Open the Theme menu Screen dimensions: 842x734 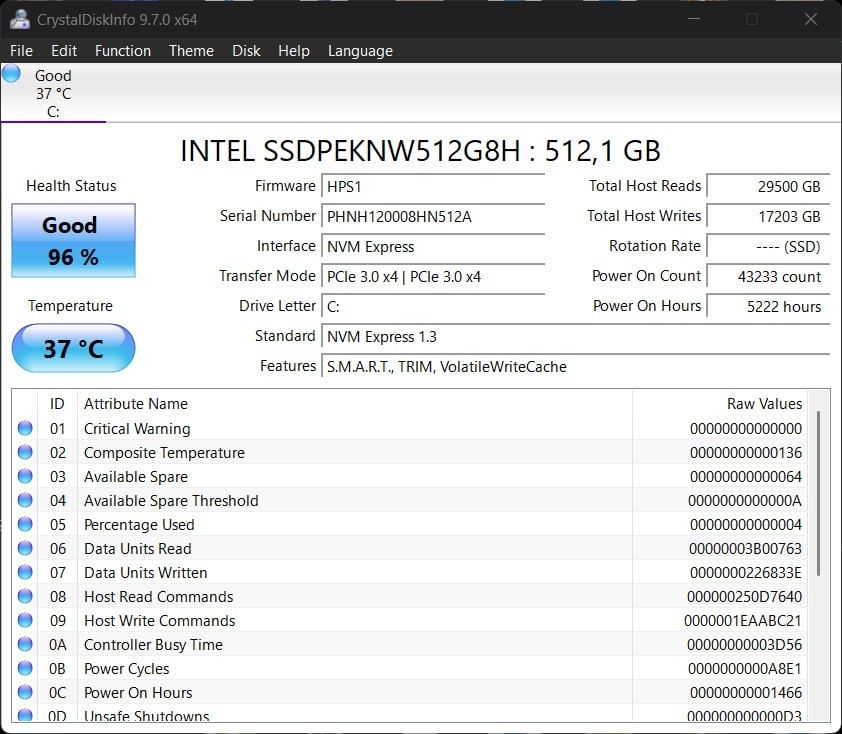191,50
